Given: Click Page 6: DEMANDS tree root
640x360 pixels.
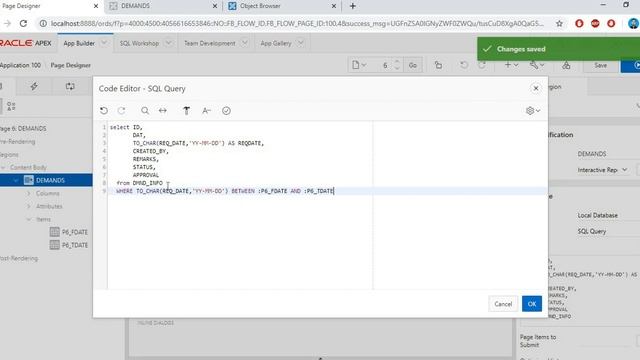Looking at the screenshot, I should point(23,128).
